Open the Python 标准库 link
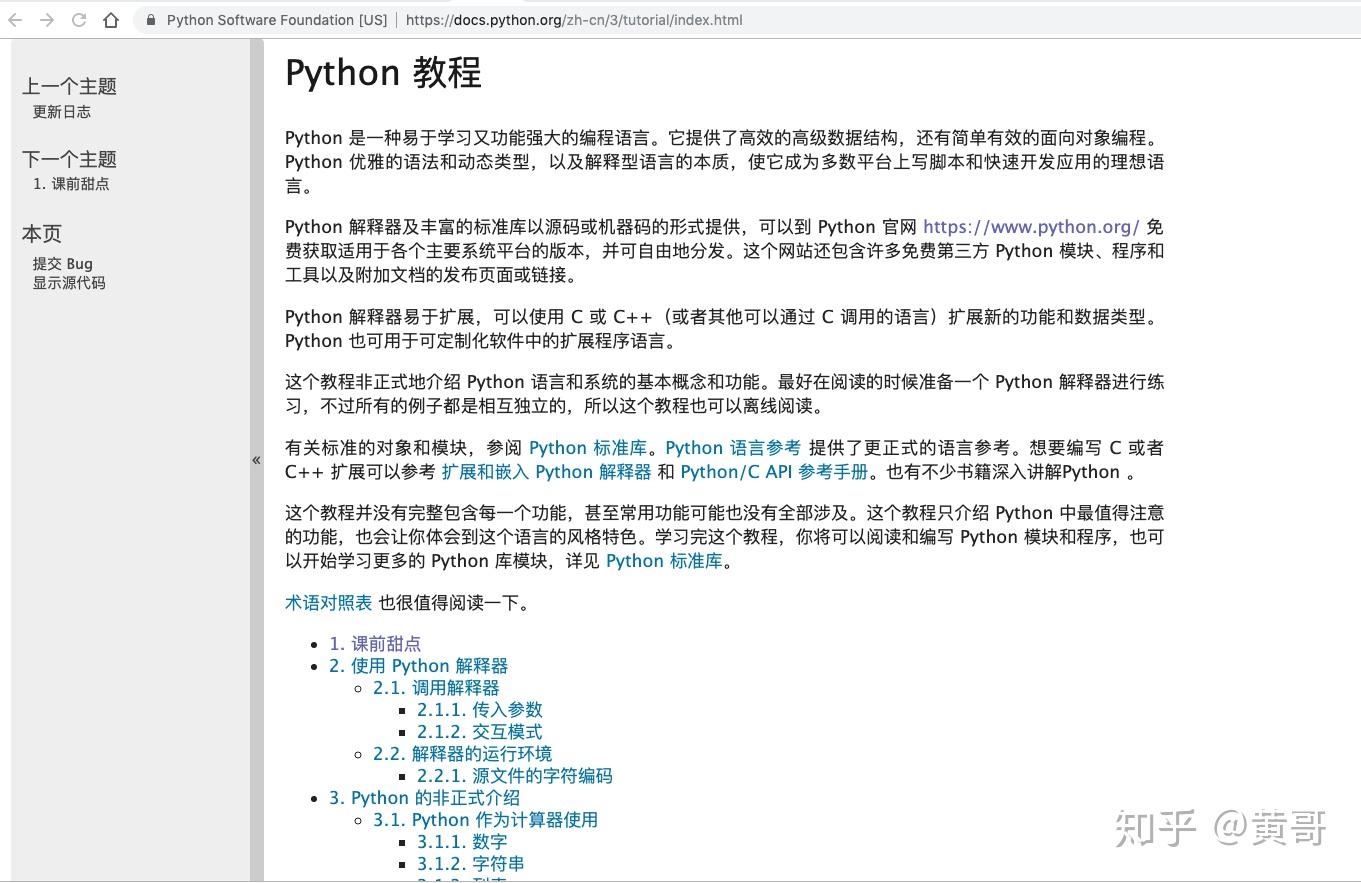This screenshot has width=1361, height=883. click(588, 447)
